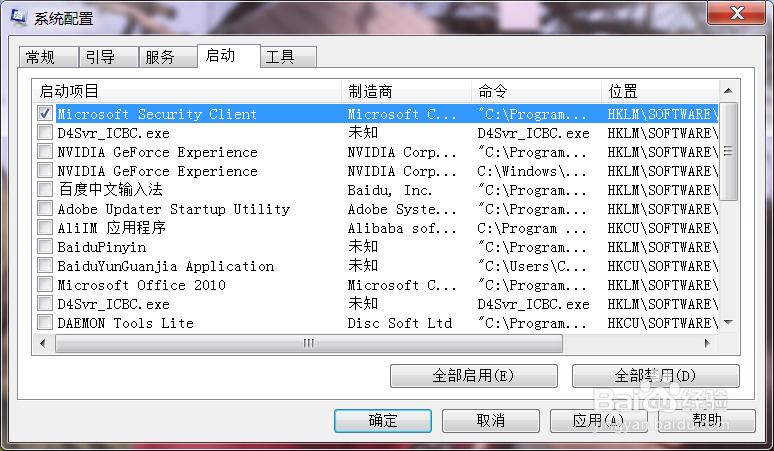Select DAEMON Tools Lite row text

click(125, 323)
